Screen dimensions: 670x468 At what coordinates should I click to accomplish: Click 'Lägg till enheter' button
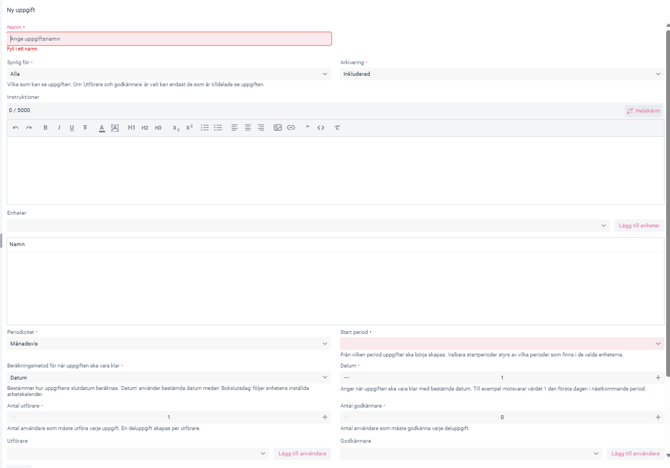point(639,226)
